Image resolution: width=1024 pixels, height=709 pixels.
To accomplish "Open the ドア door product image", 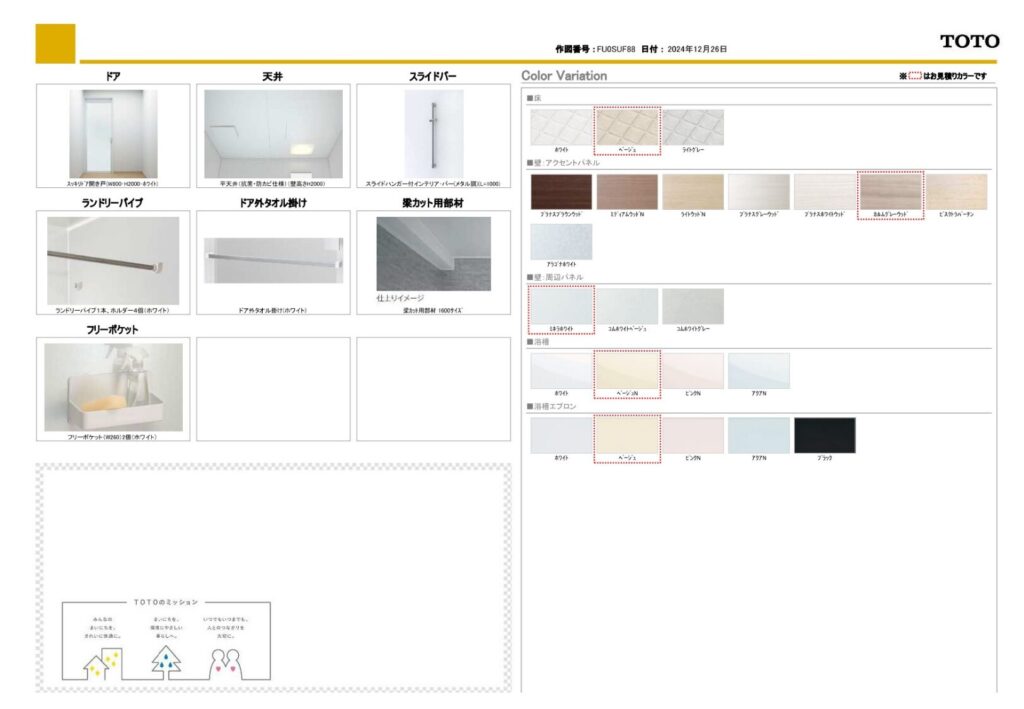I will (x=113, y=134).
